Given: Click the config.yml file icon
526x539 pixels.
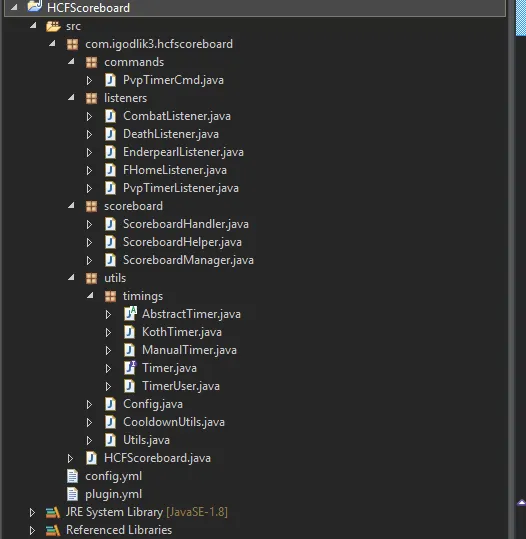Looking at the screenshot, I should [73, 476].
